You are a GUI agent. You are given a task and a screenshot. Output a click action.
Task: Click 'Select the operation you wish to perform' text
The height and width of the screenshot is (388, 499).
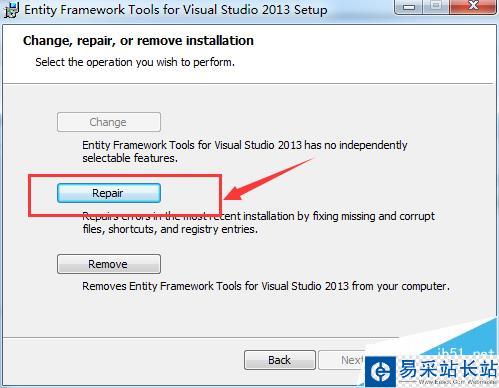135,62
